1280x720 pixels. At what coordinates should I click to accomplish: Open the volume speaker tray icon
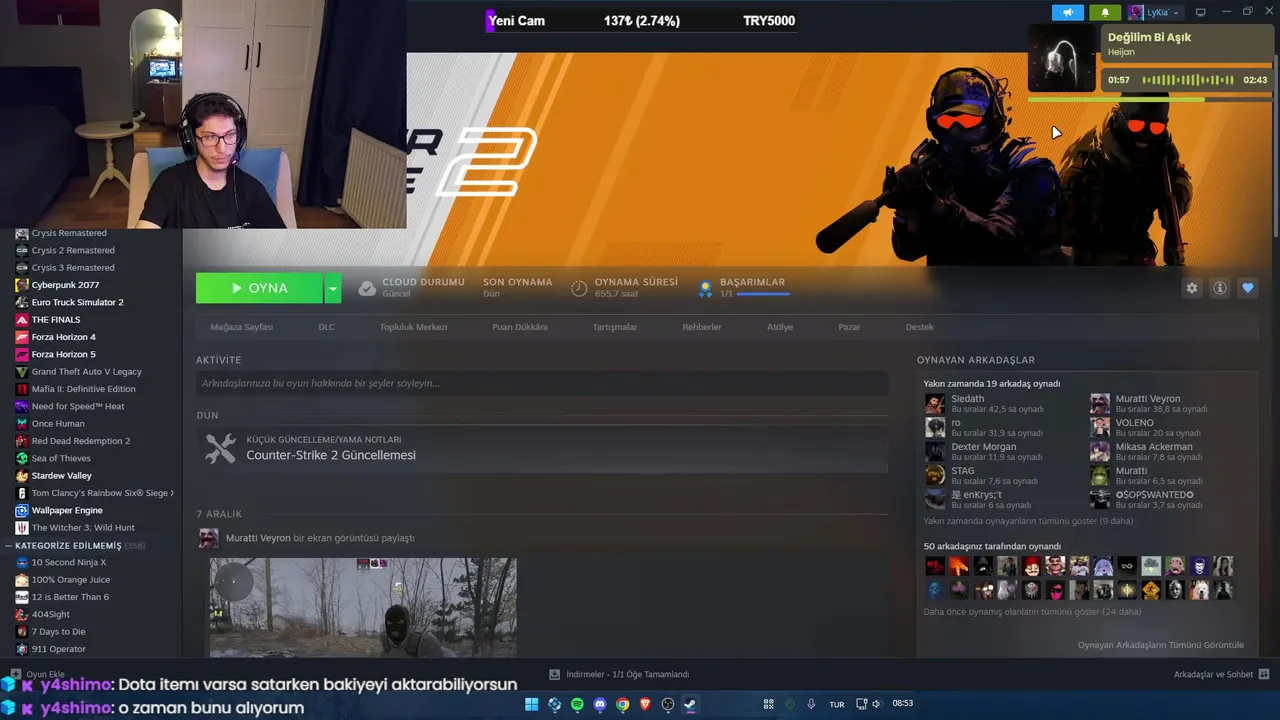tap(876, 704)
